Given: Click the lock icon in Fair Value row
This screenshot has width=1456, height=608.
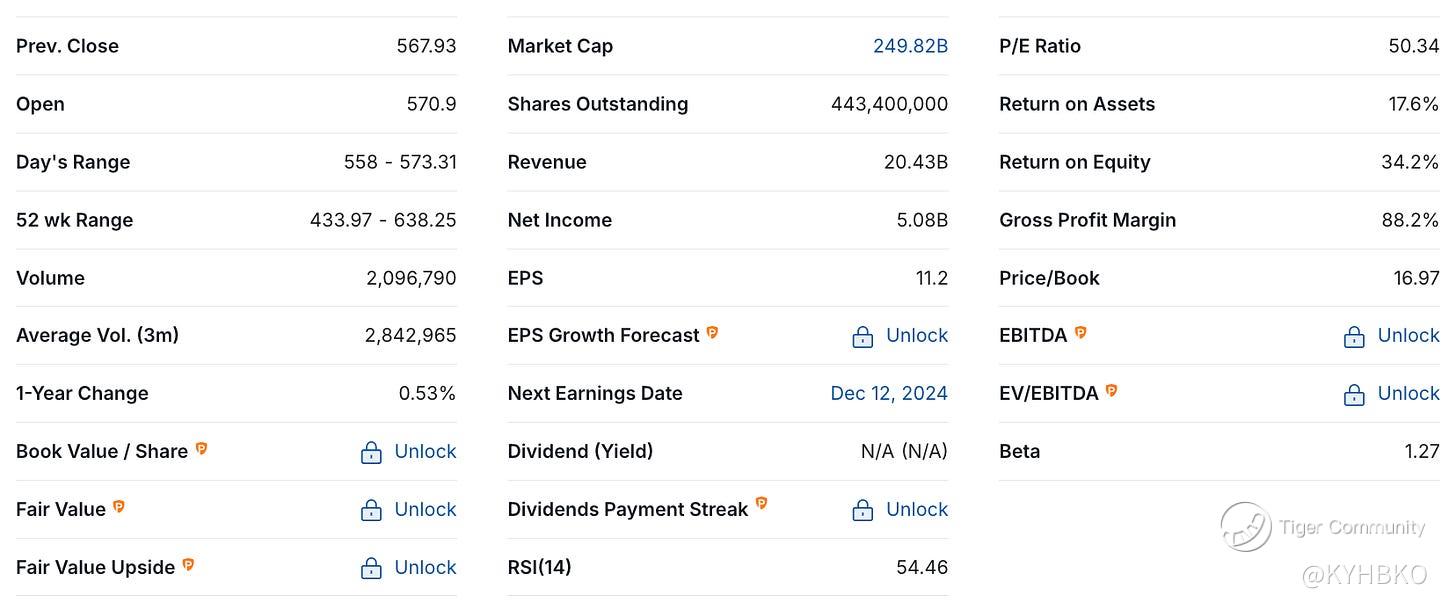Looking at the screenshot, I should (x=371, y=511).
